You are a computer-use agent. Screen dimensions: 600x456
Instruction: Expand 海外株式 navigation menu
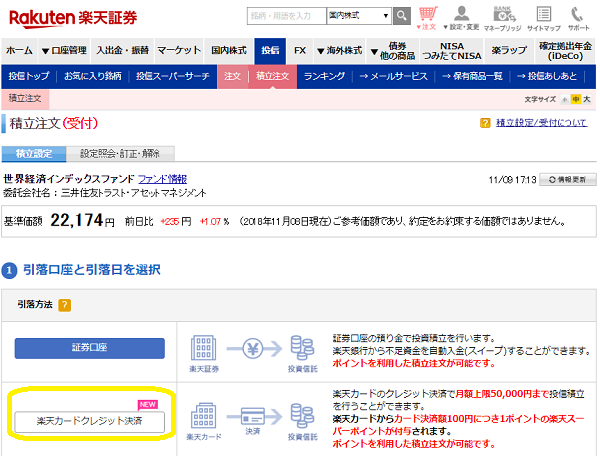(x=339, y=50)
